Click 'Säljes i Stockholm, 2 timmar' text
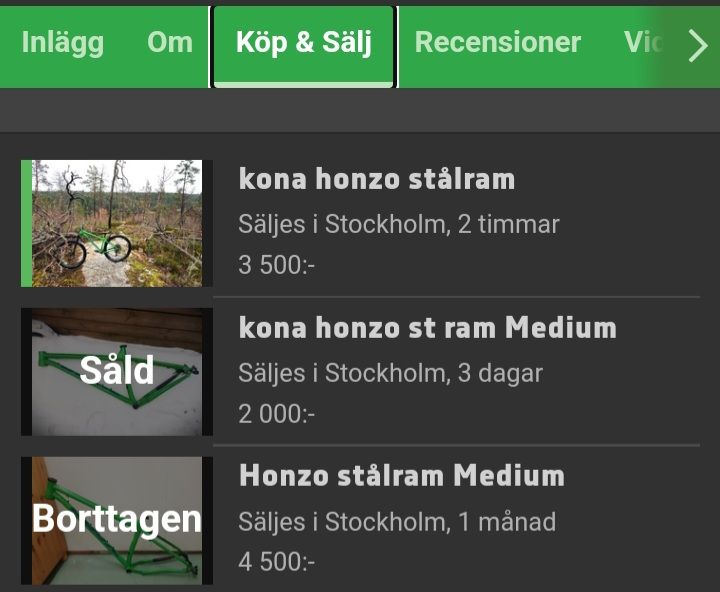This screenshot has height=592, width=720. 399,224
